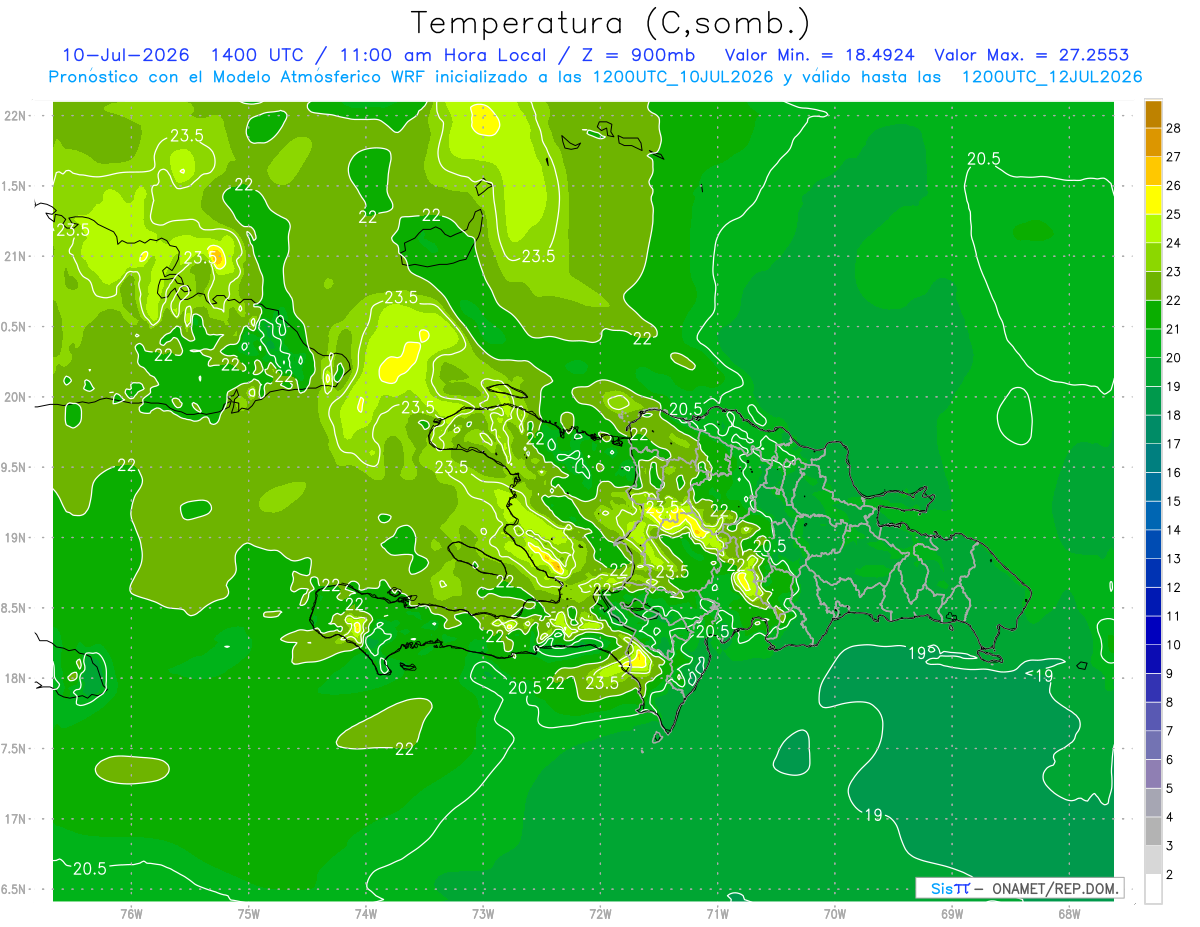Viewport: 1200px width, 927px height.
Task: Click the legend value '25'
Action: [x=1174, y=214]
